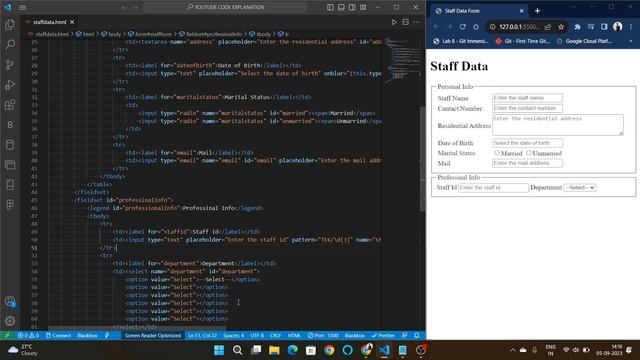Open the VS Code hamburger menu
This screenshot has height=360, width=640.
click(x=22, y=7)
